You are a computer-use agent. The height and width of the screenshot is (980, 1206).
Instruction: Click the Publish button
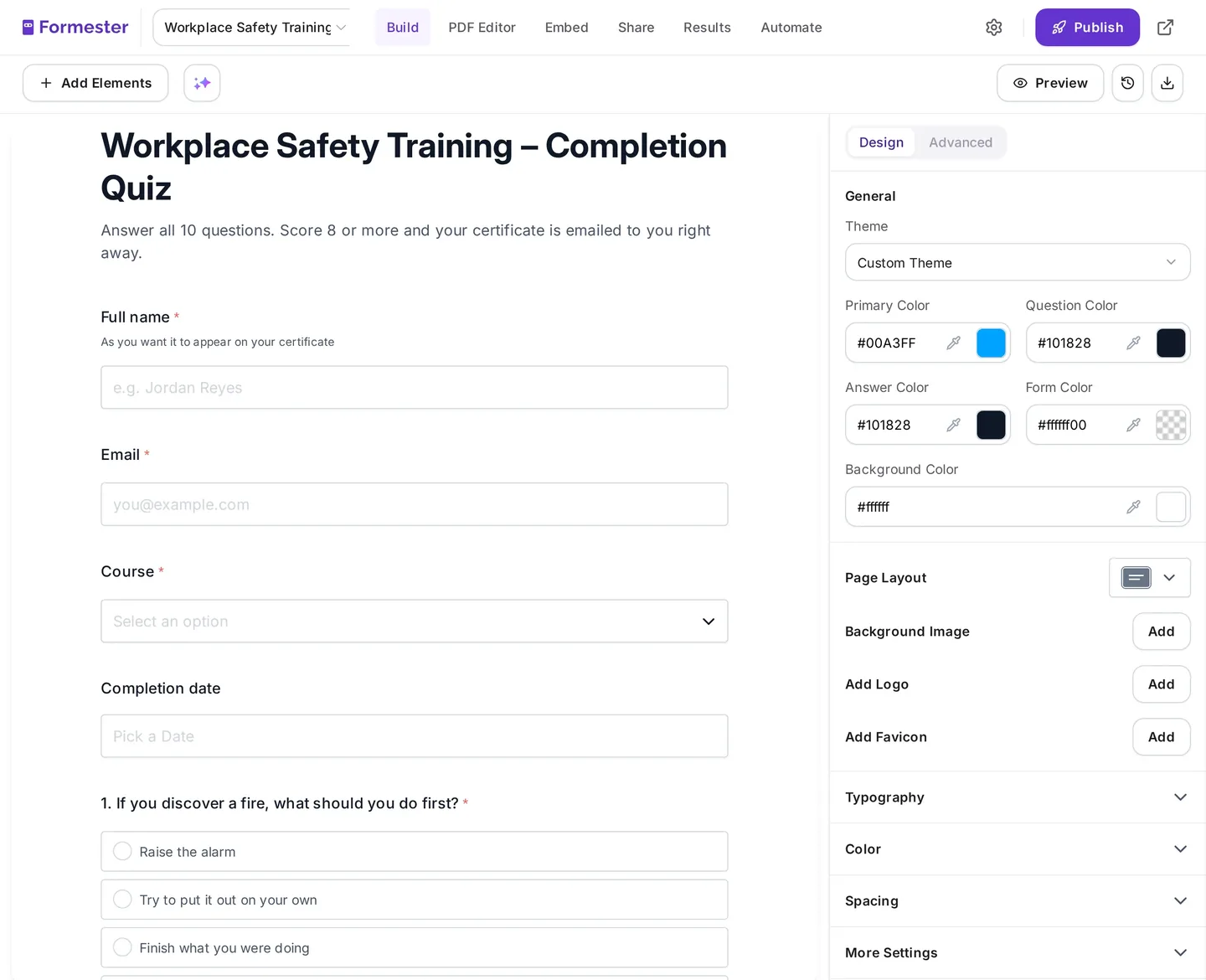click(x=1087, y=28)
